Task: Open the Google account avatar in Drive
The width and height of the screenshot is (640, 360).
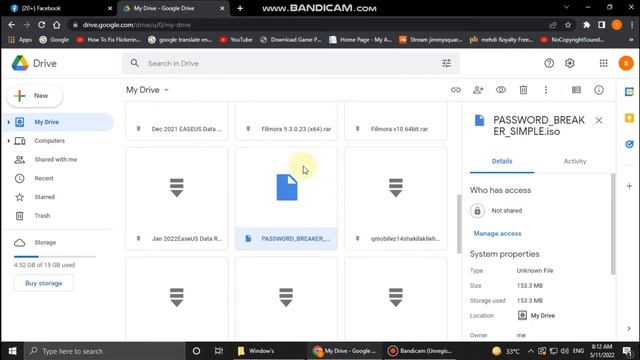Action: [x=626, y=63]
